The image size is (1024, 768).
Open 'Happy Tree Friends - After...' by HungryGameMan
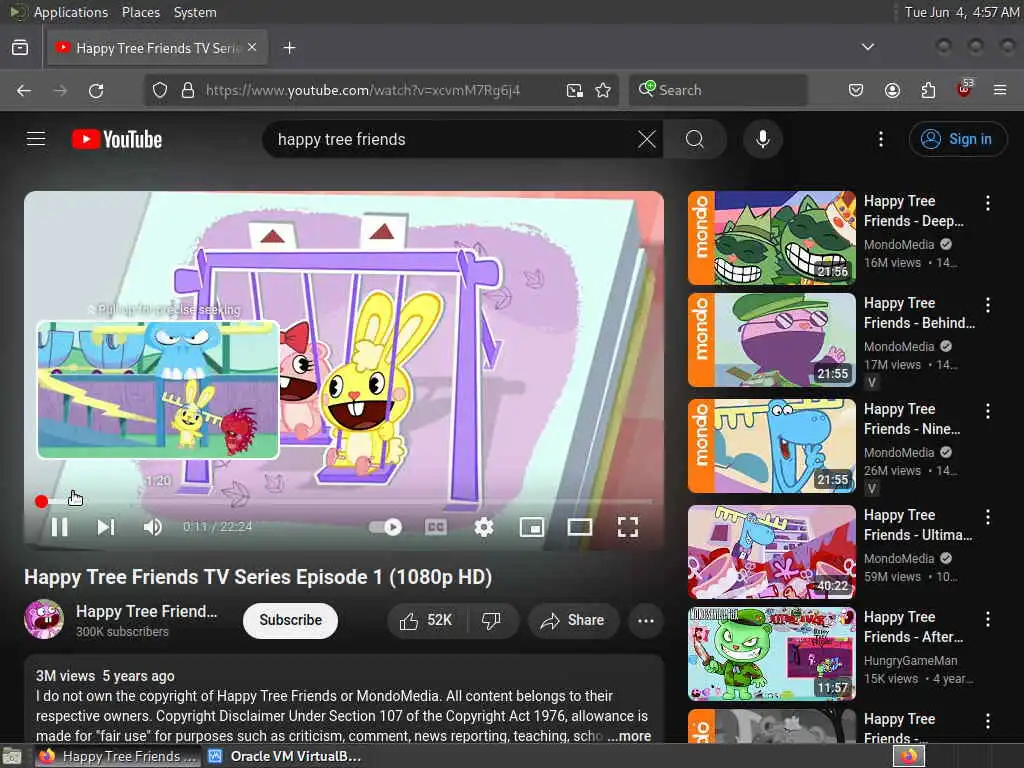click(x=913, y=627)
